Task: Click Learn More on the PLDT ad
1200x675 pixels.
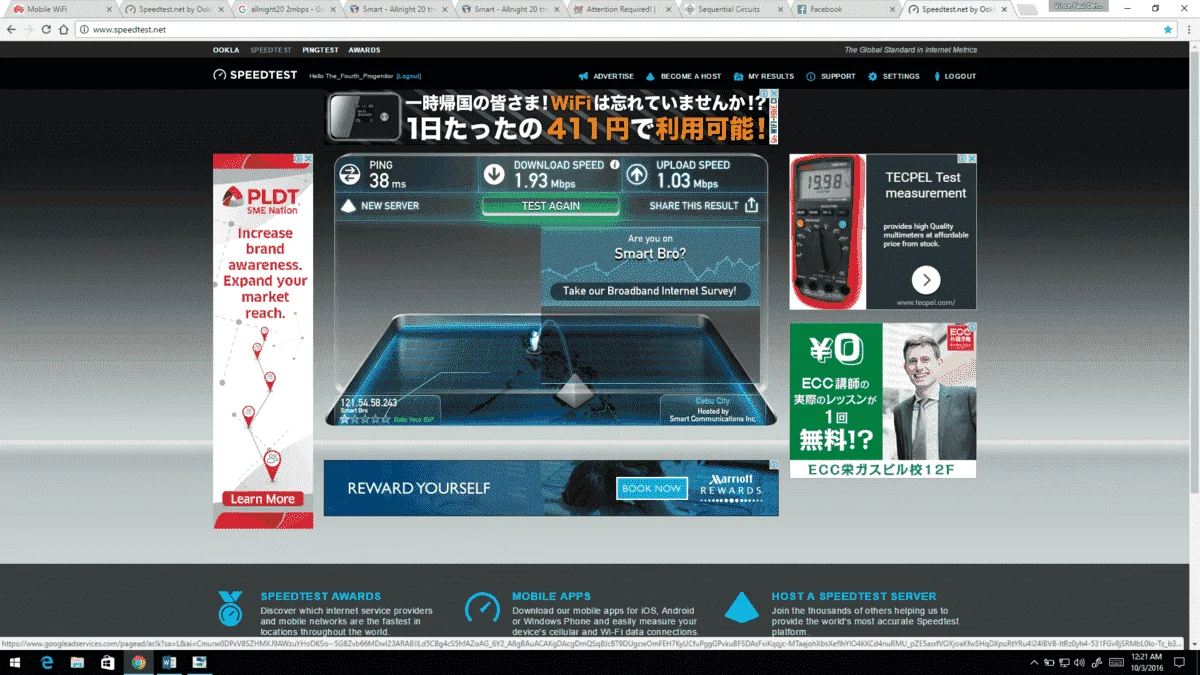Action: click(263, 499)
